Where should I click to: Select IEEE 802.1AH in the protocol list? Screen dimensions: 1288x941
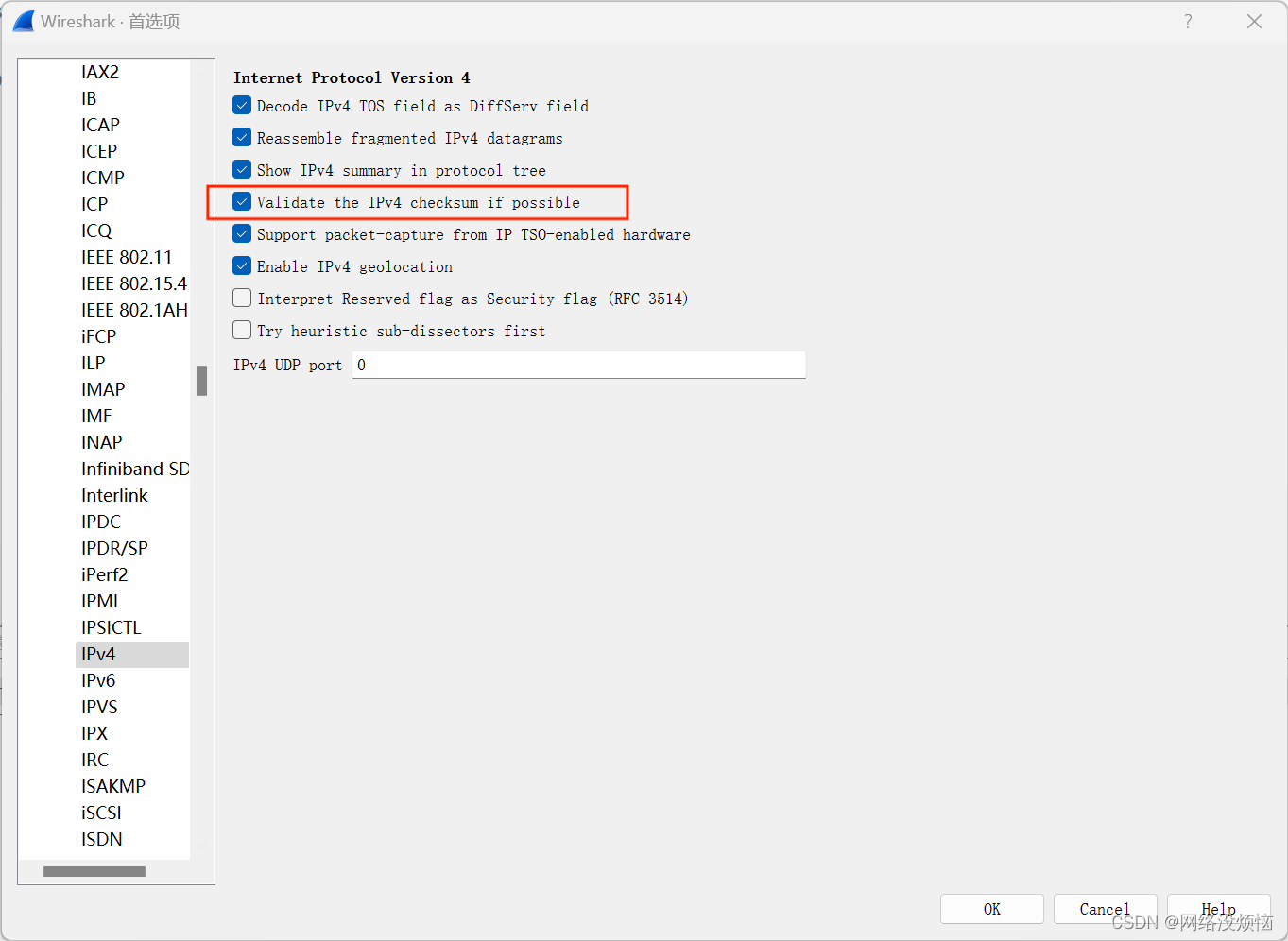pyautogui.click(x=132, y=310)
